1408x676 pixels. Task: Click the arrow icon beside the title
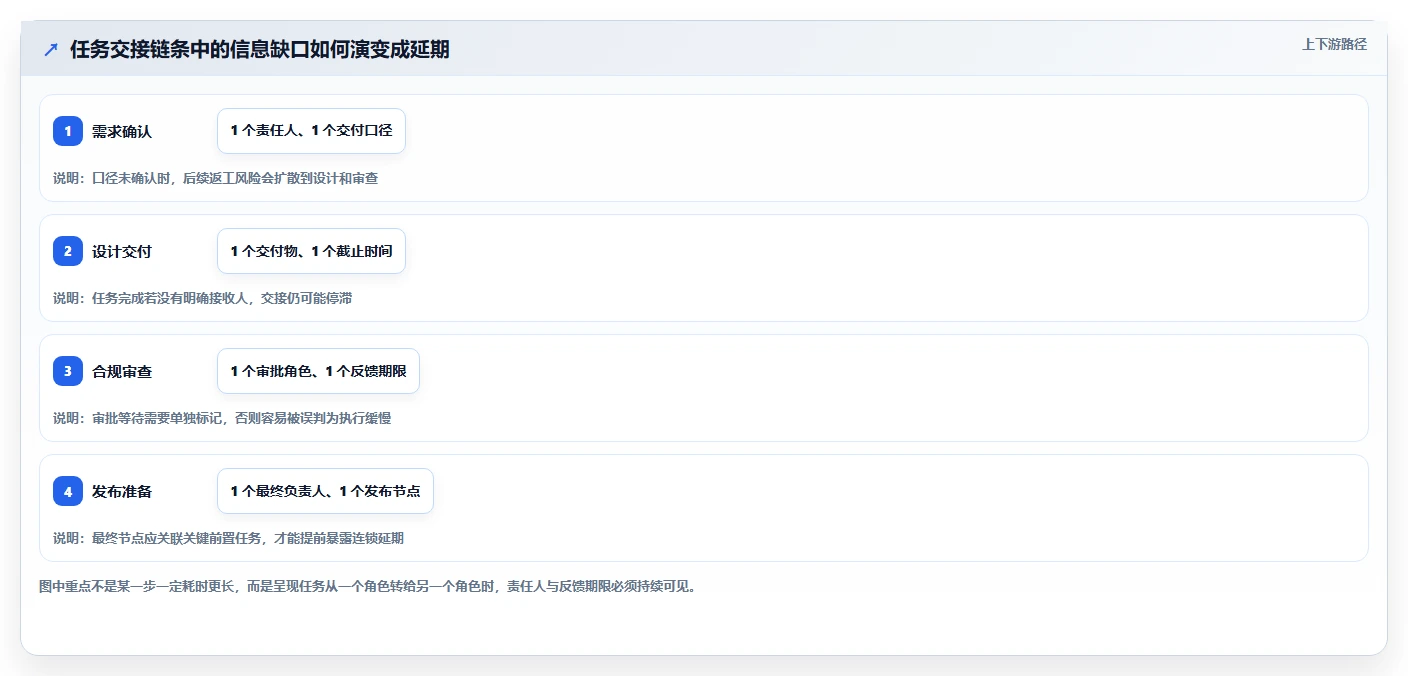(x=51, y=49)
